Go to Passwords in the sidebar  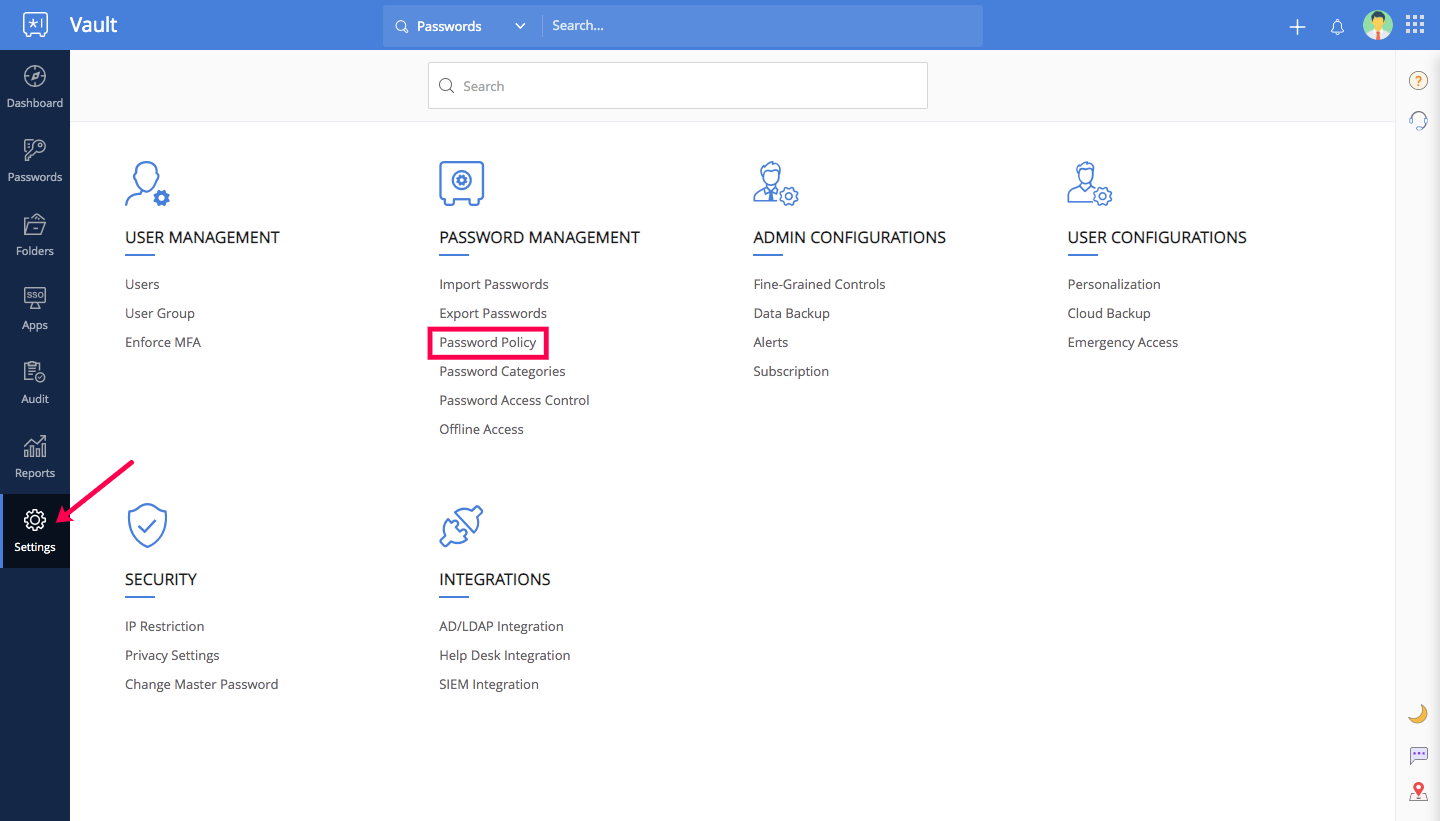(x=35, y=161)
